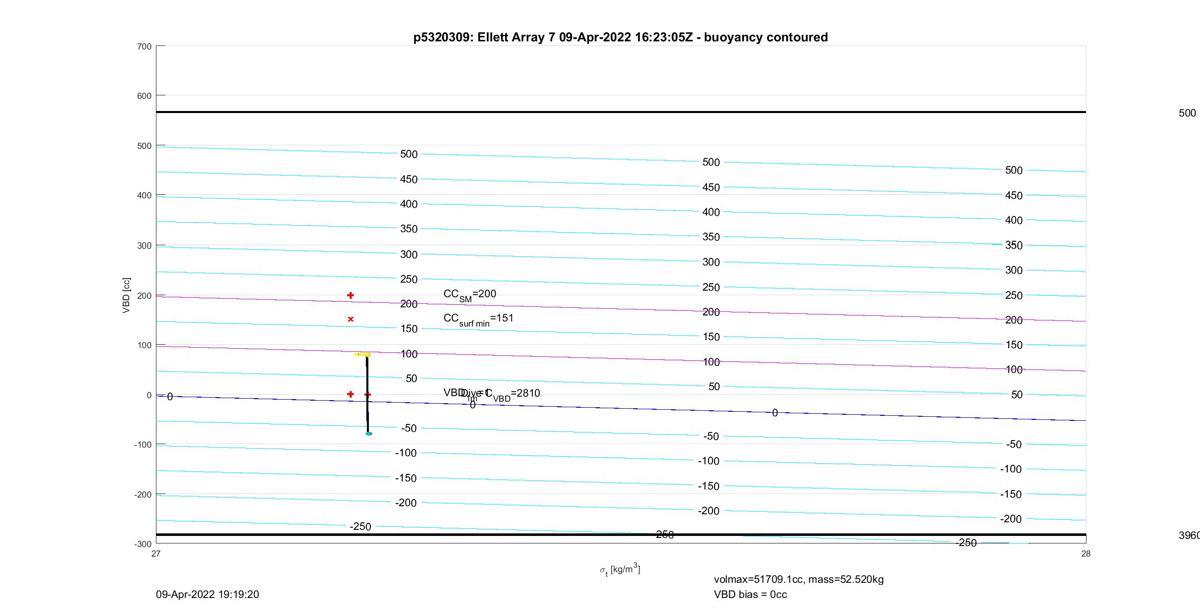Image resolution: width=1200 pixels, height=611 pixels.
Task: Click the 09-Apr-2022 19:19:20 timestamp
Action: coord(207,594)
